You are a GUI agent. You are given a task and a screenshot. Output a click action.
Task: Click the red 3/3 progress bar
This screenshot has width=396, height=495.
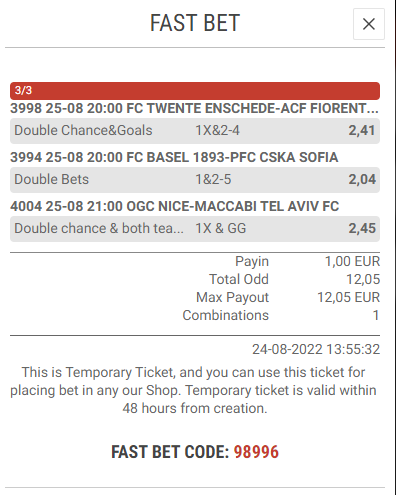195,91
